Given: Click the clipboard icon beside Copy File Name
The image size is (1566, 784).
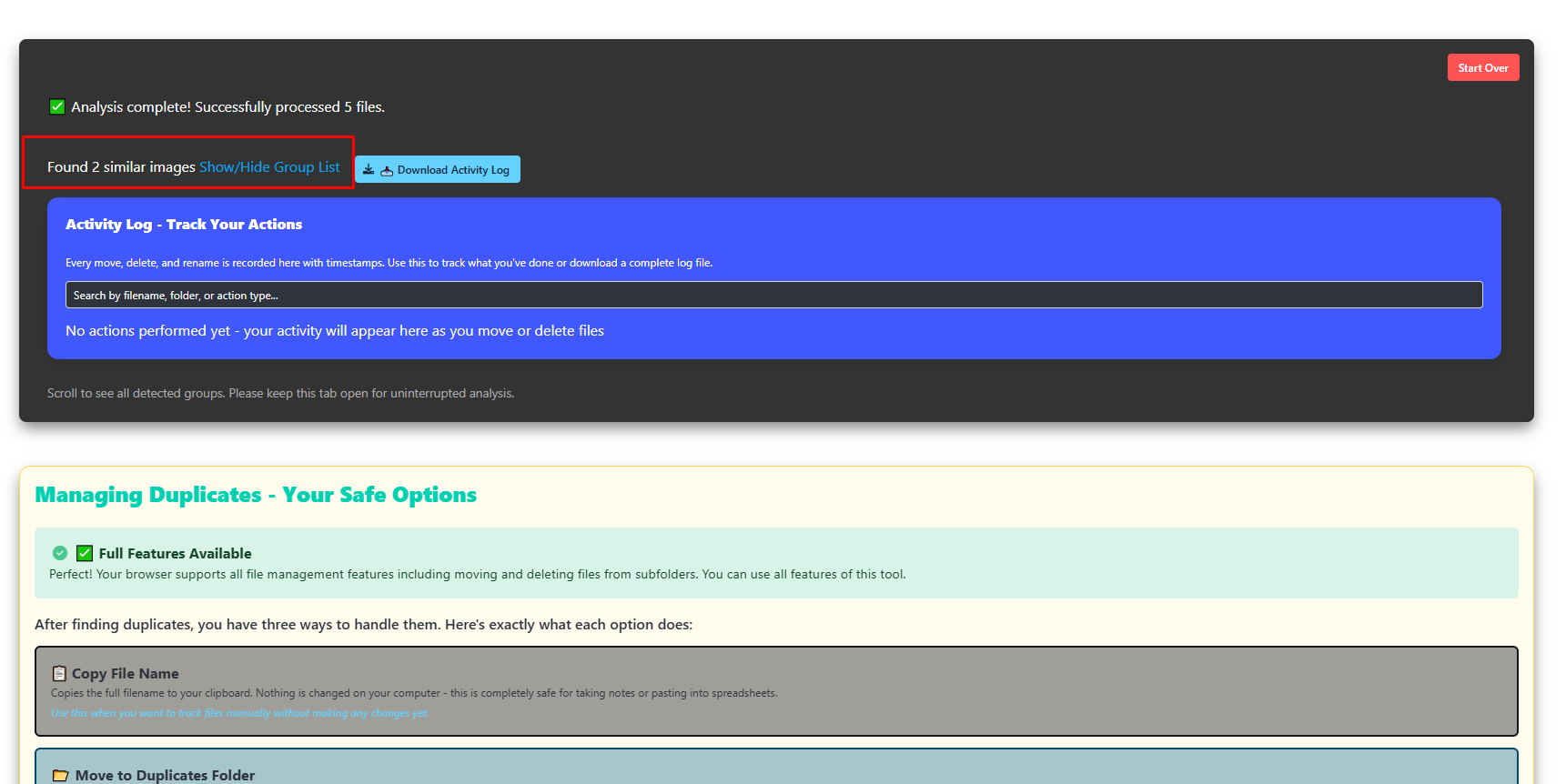Looking at the screenshot, I should click(59, 674).
